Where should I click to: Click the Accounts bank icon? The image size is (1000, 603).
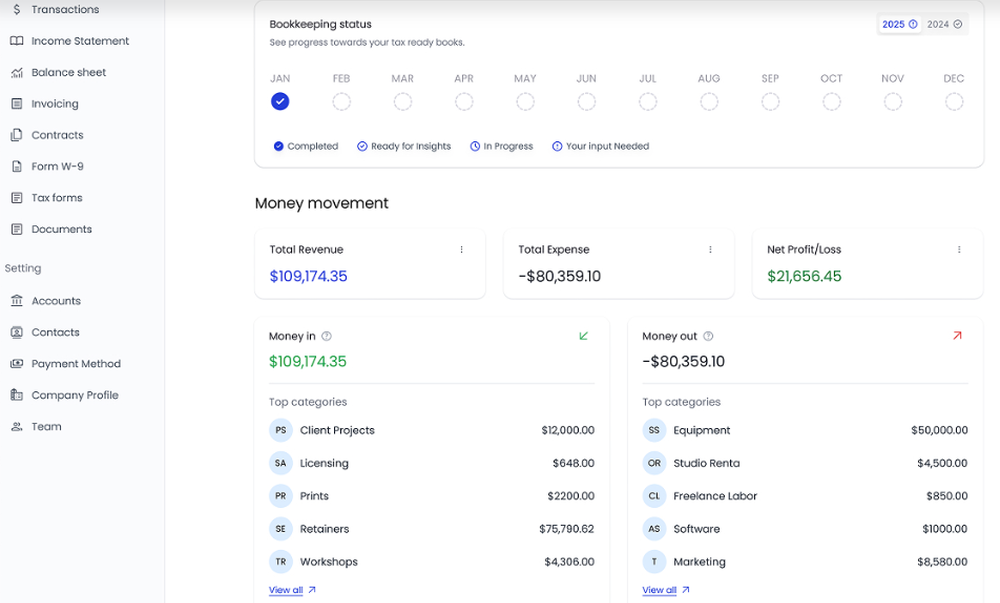[x=17, y=300]
